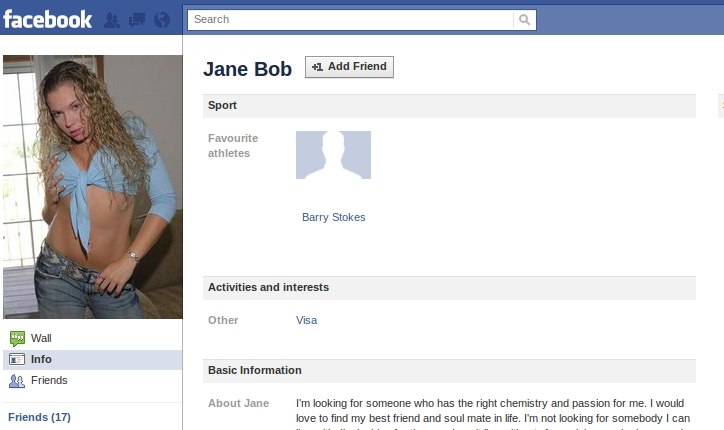The image size is (724, 430).
Task: Click Barry Stokes placeholder thumbnail
Action: pos(333,155)
